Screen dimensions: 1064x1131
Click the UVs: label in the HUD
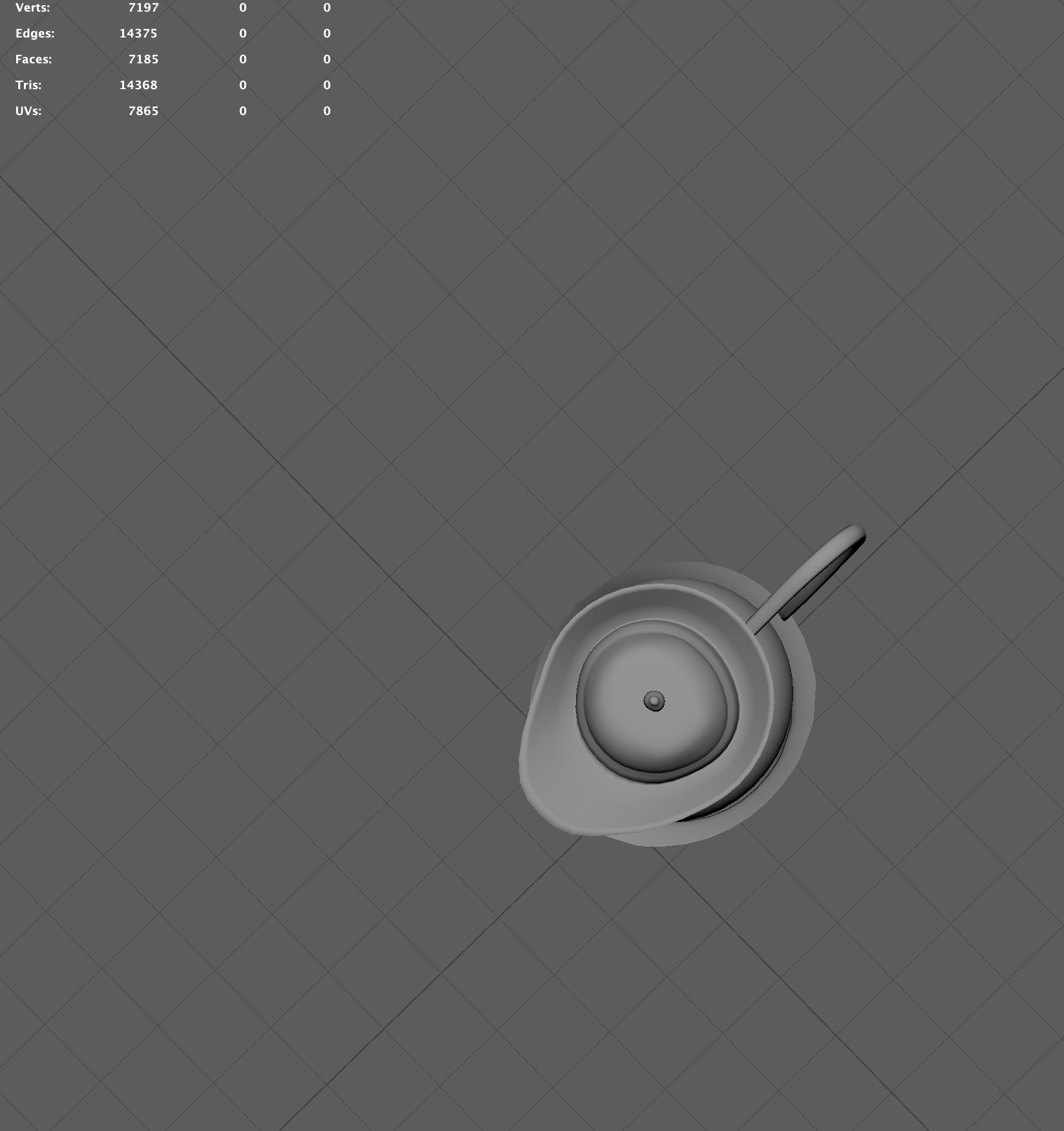[x=28, y=111]
